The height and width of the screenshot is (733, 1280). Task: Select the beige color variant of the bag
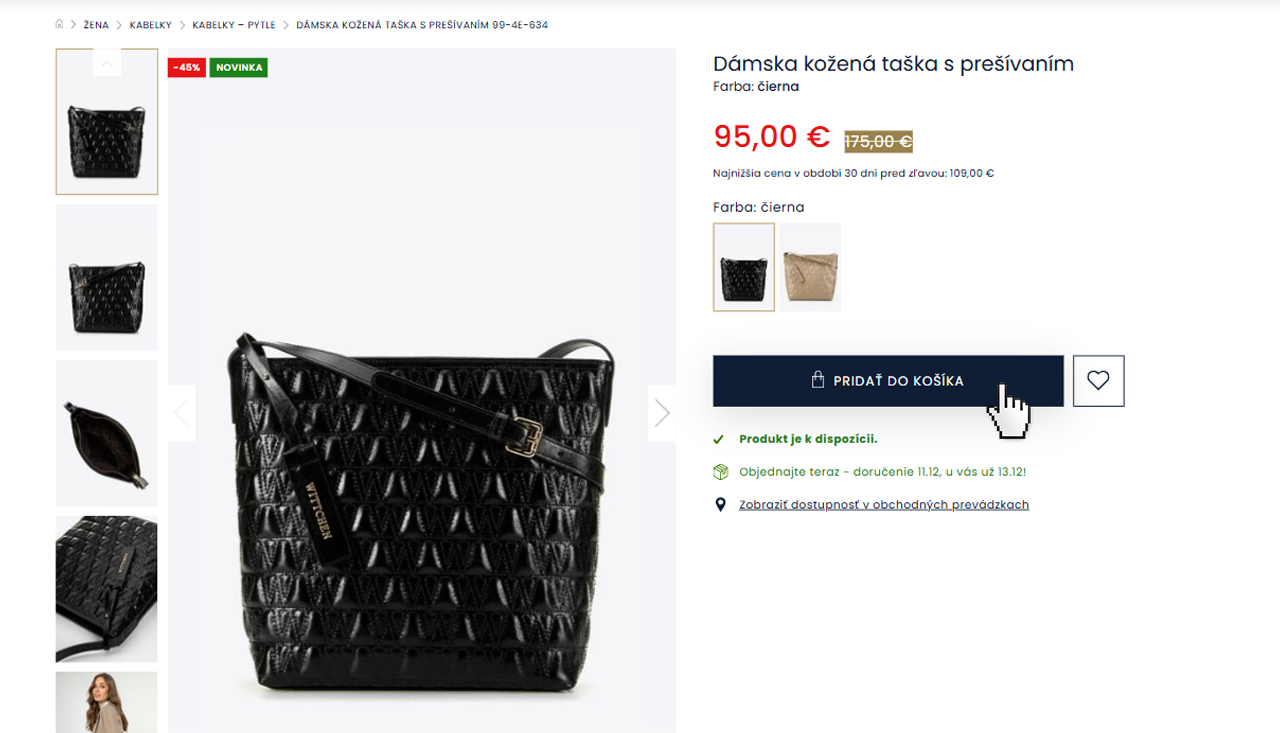point(809,267)
